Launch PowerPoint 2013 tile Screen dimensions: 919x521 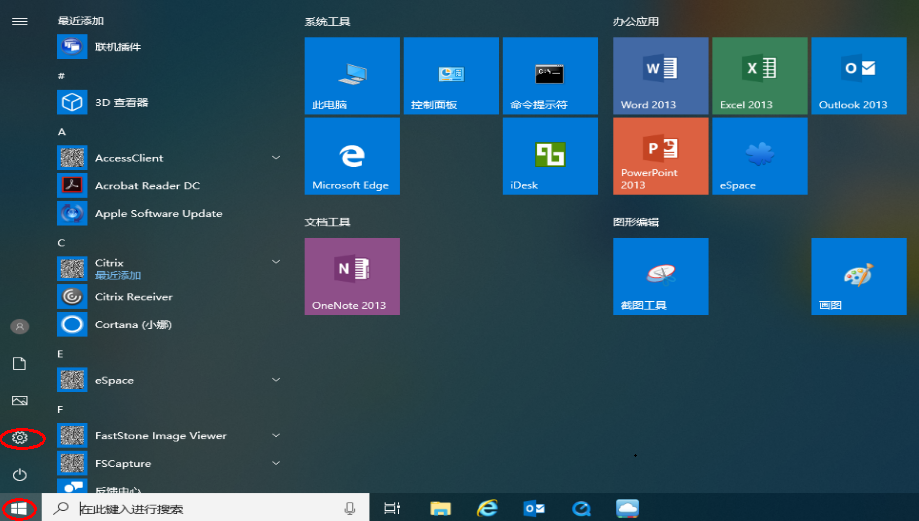660,156
